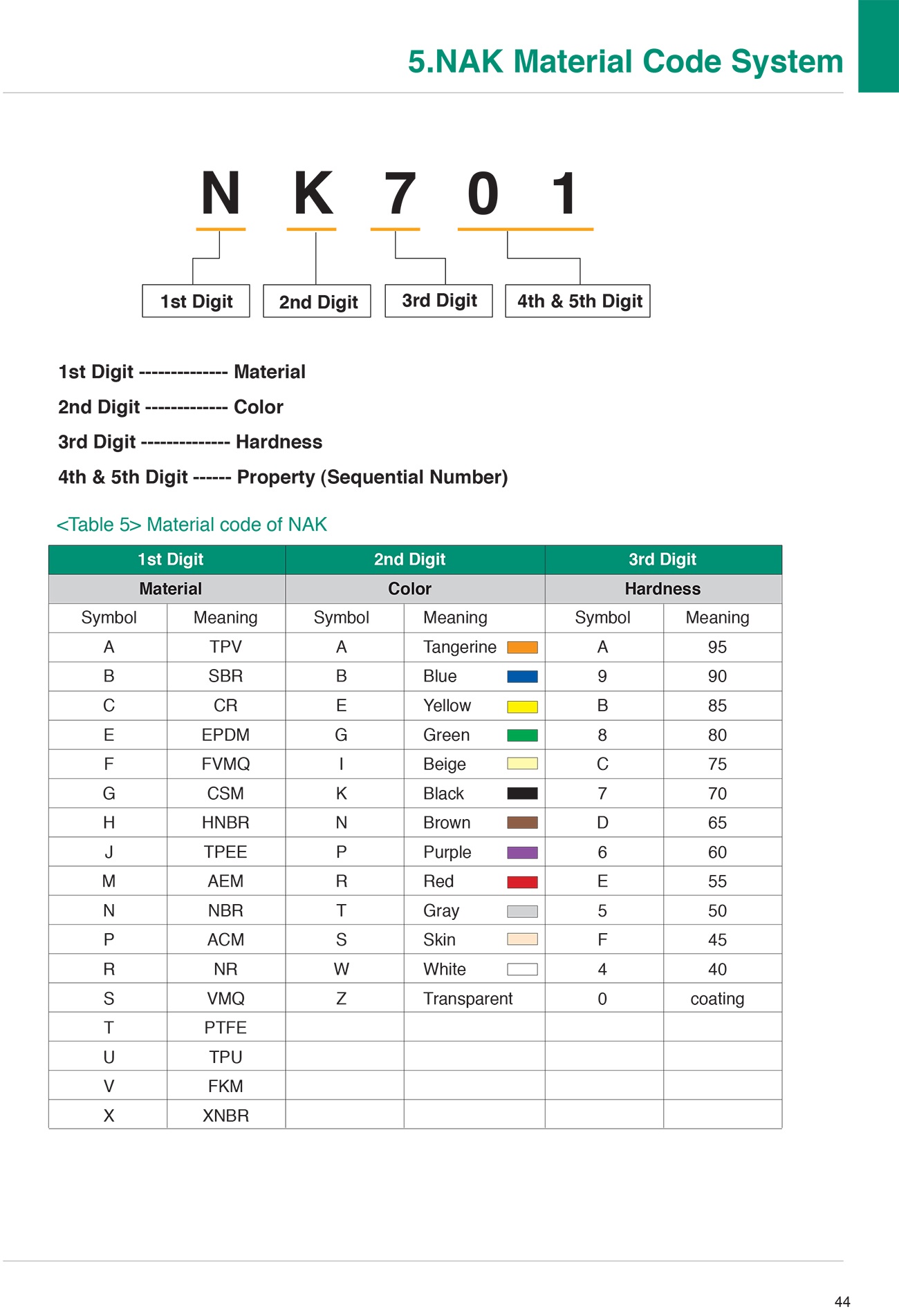899x1316 pixels.
Task: Click the Yellow color swatch
Action: tap(522, 706)
